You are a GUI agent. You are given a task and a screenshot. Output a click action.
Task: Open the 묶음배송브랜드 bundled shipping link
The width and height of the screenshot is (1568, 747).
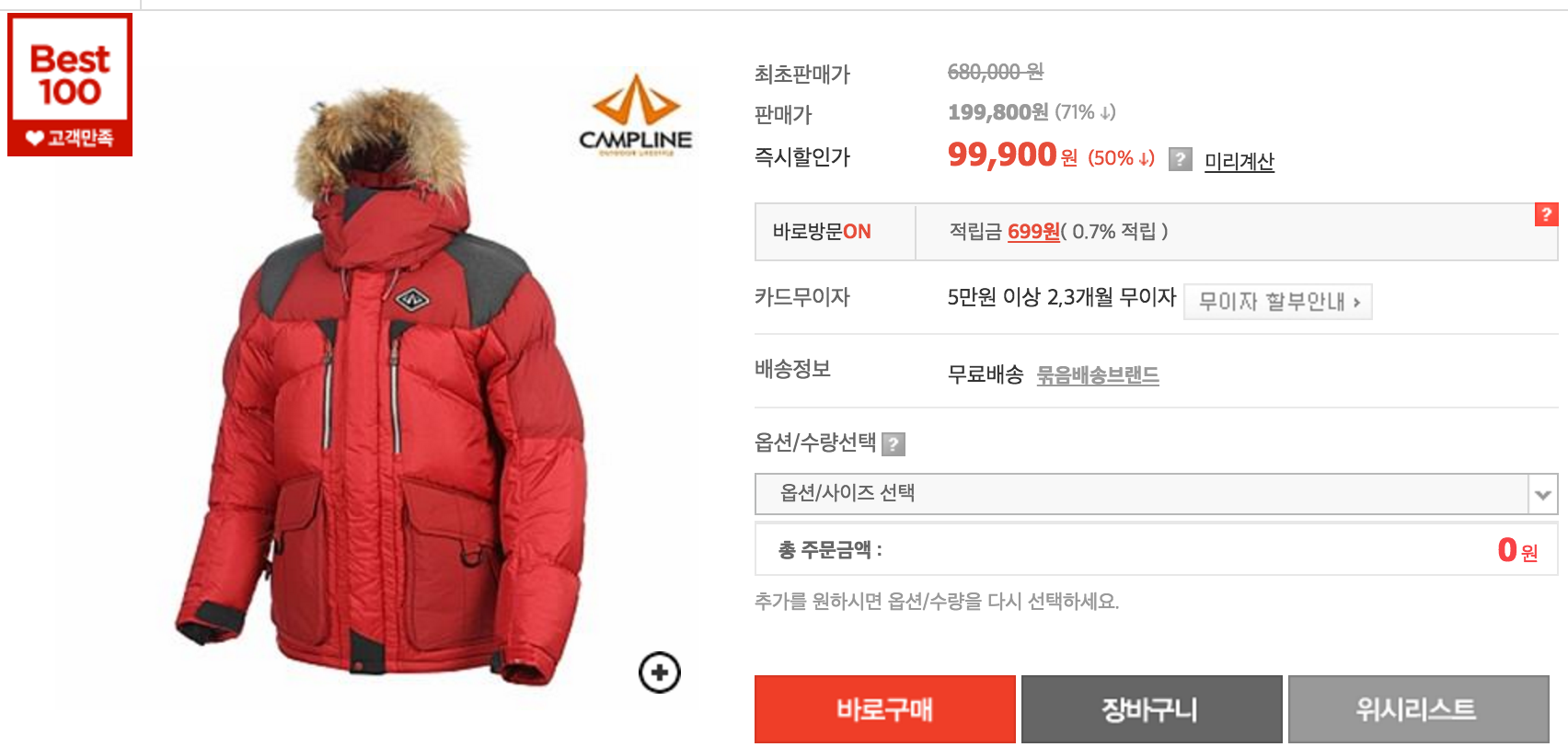[x=1098, y=375]
